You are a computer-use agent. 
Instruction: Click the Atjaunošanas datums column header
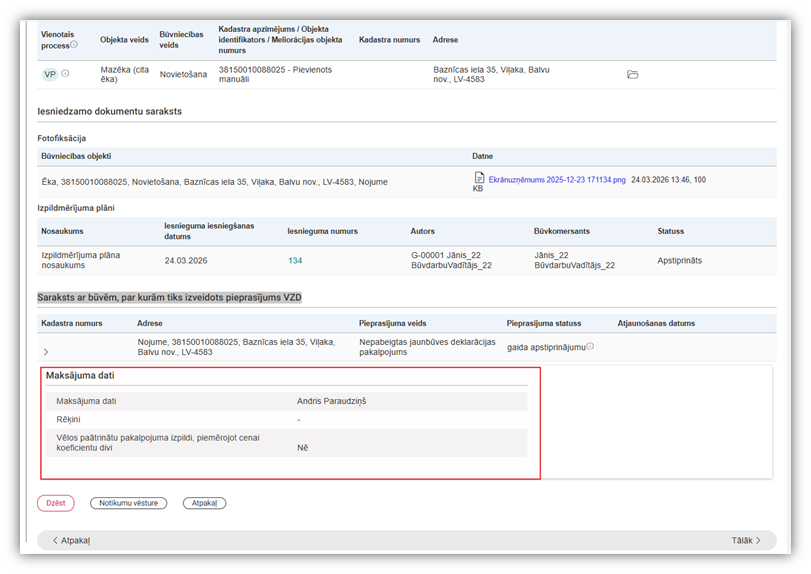pyautogui.click(x=656, y=324)
